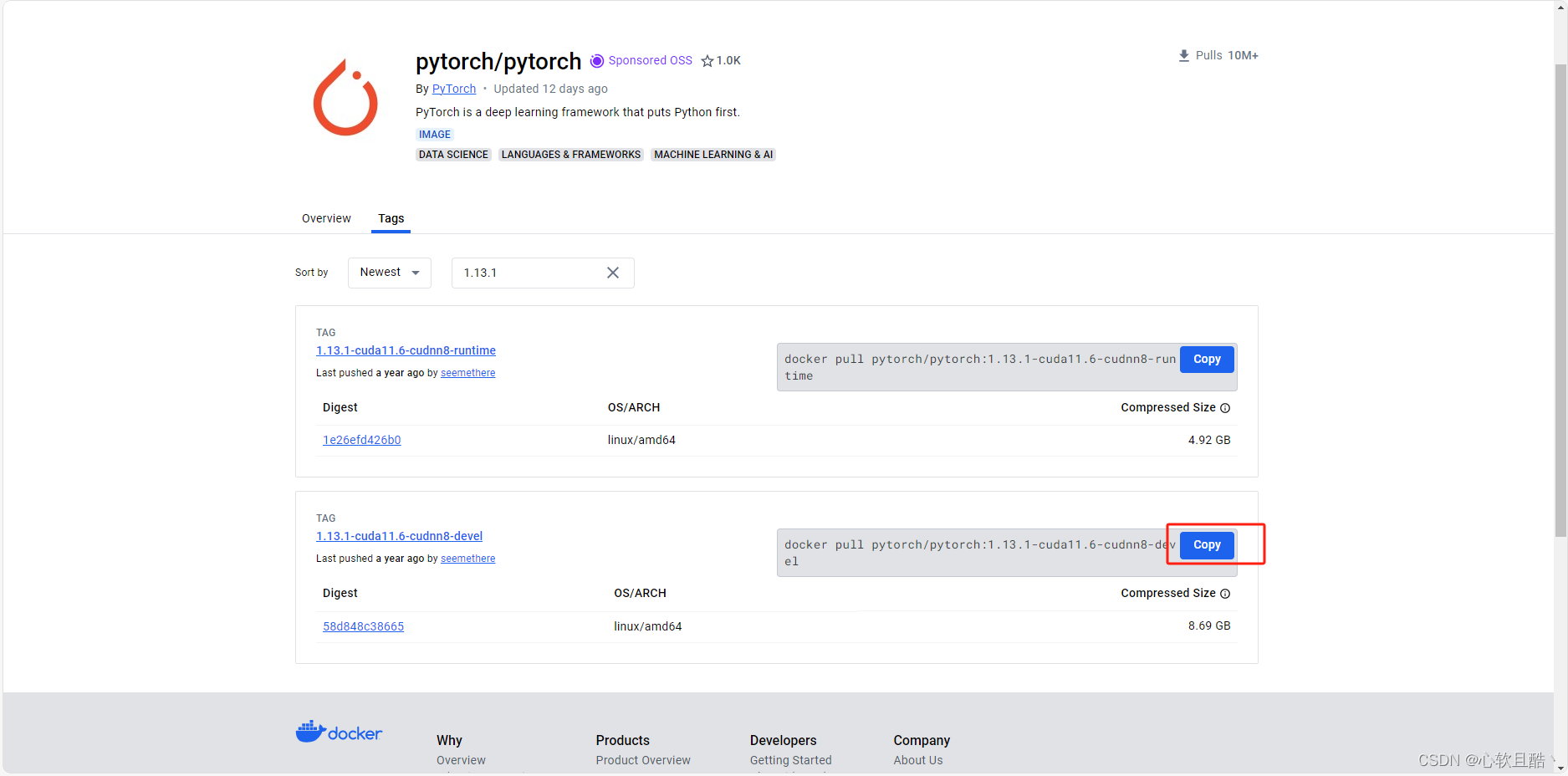This screenshot has height=776, width=1568.
Task: Copy the cudnn8-runtime docker pull command
Action: pos(1206,359)
